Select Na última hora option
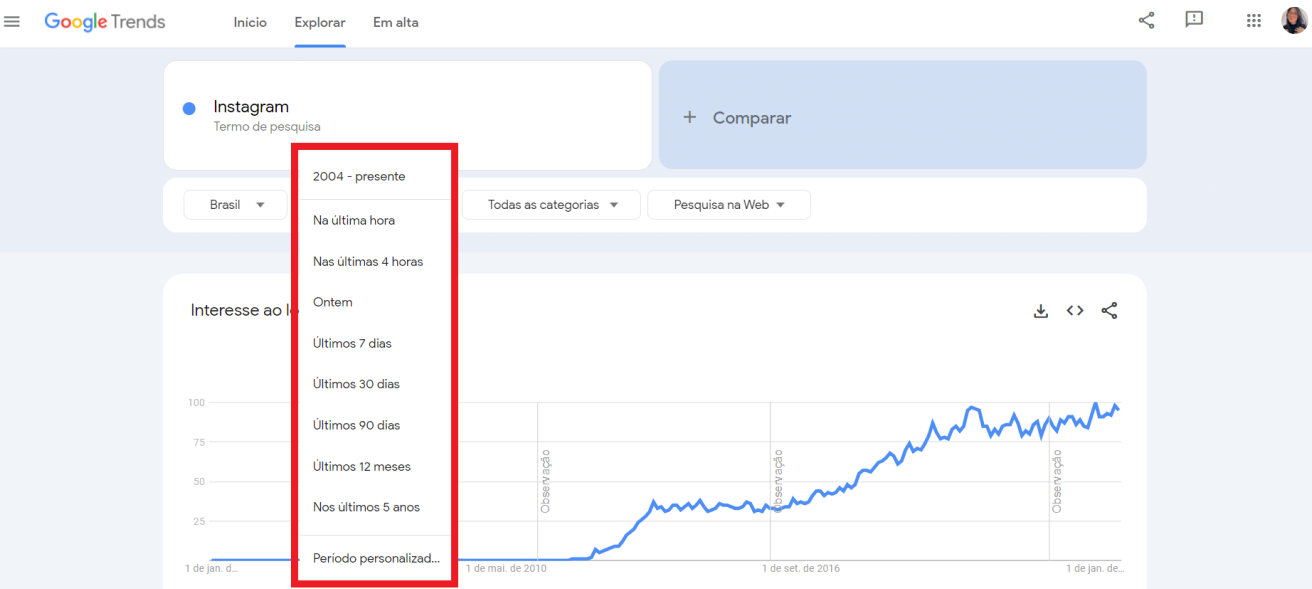This screenshot has height=589, width=1312. pos(374,220)
